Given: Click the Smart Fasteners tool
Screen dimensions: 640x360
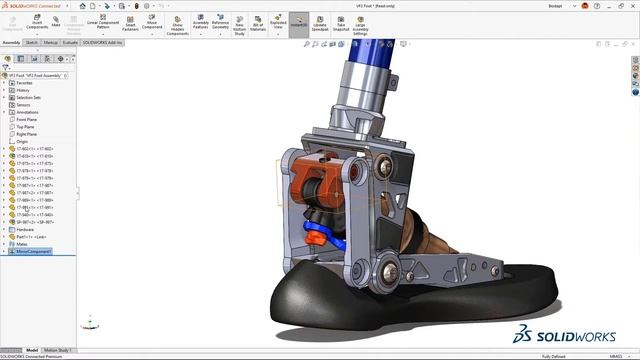Looking at the screenshot, I should click(x=130, y=23).
